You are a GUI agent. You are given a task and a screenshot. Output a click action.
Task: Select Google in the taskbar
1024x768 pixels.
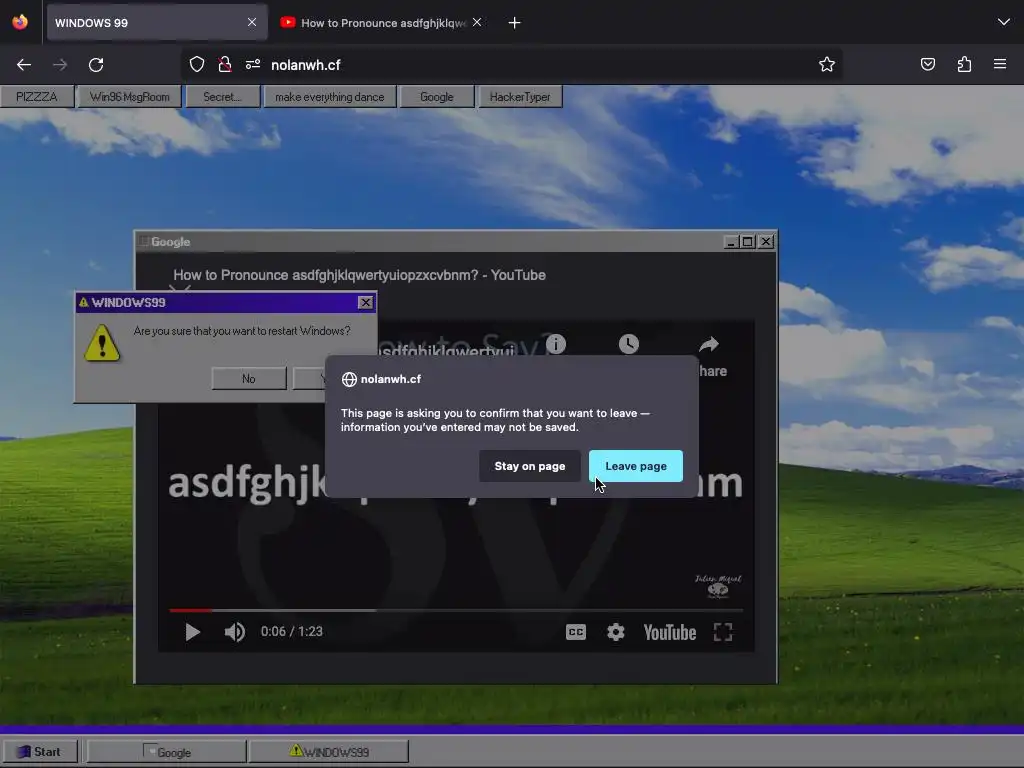167,752
